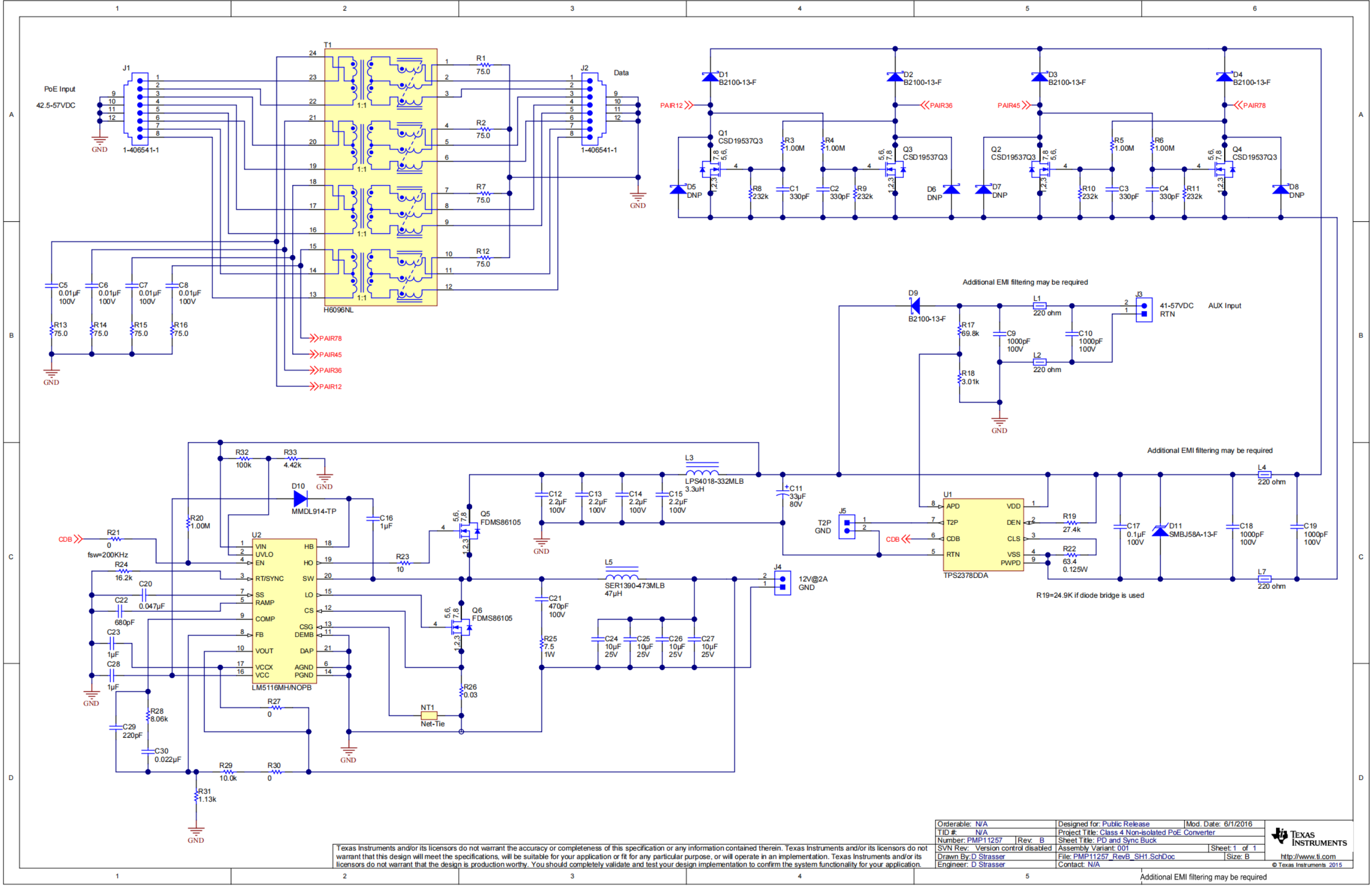
Task: Select the D11 SMBJ58A-13-F TVS diode
Action: click(x=1159, y=530)
